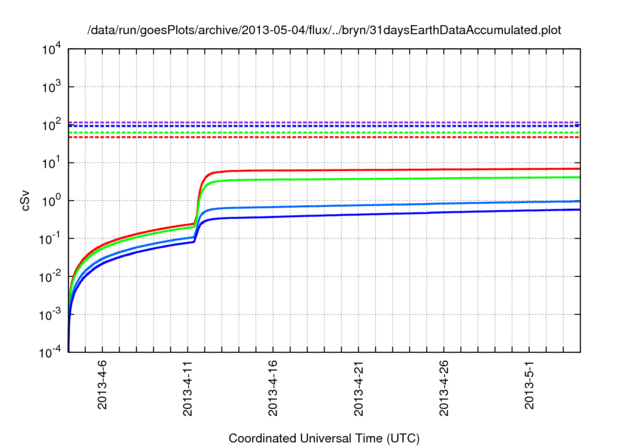
Task: Click the dashed blue threshold line
Action: pyautogui.click(x=324, y=126)
